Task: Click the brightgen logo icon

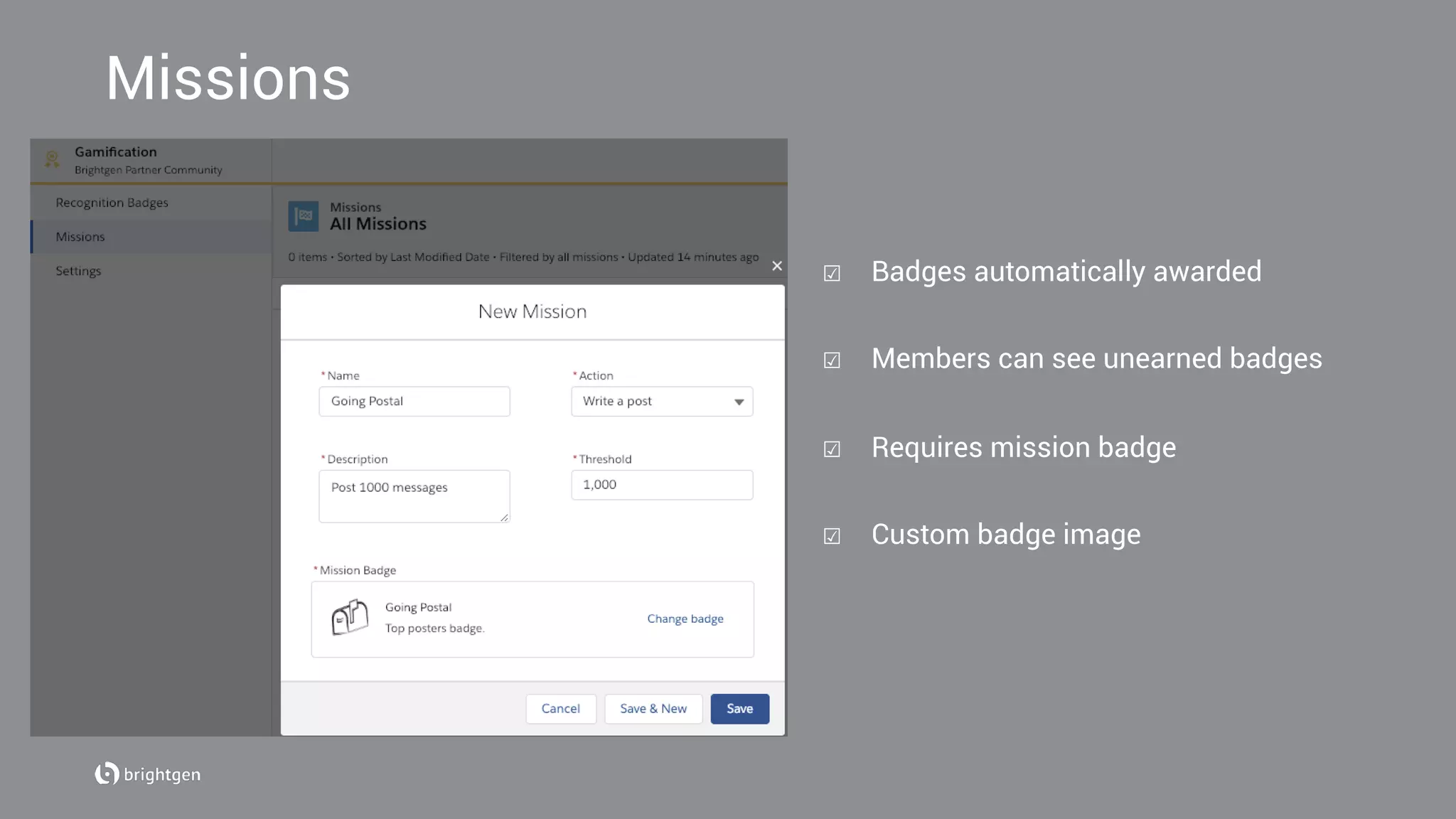Action: [107, 773]
